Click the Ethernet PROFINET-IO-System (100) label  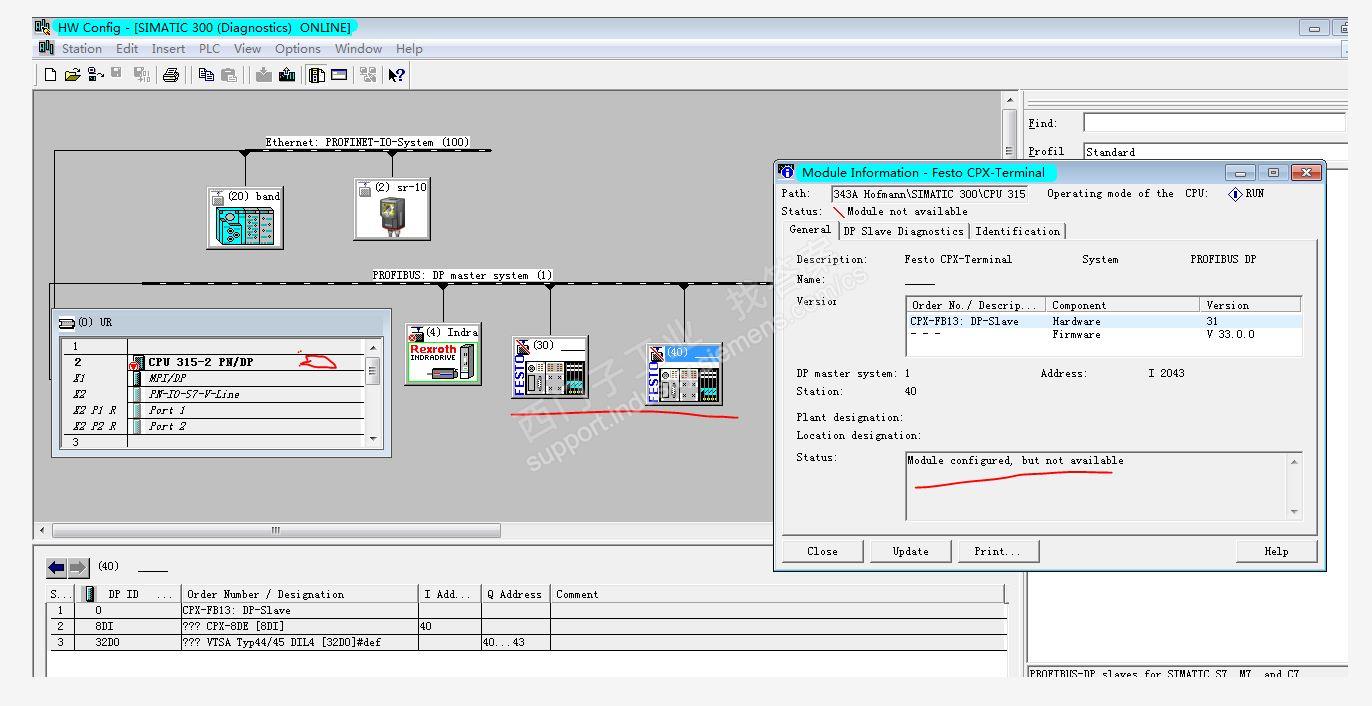click(367, 142)
